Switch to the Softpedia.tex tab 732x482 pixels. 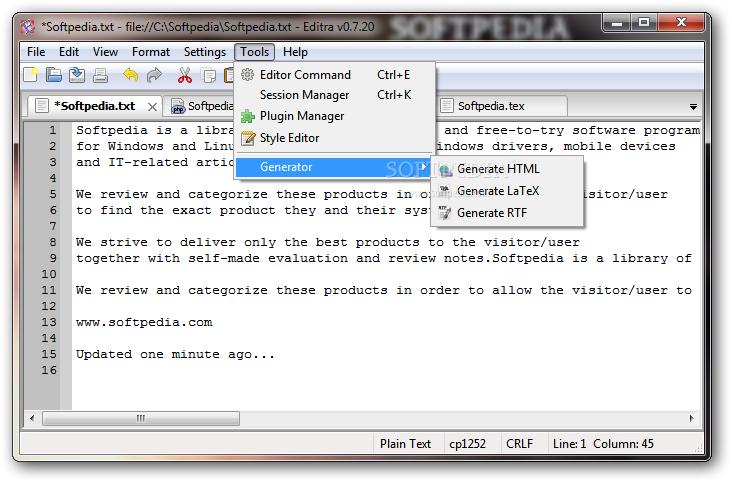[x=502, y=106]
